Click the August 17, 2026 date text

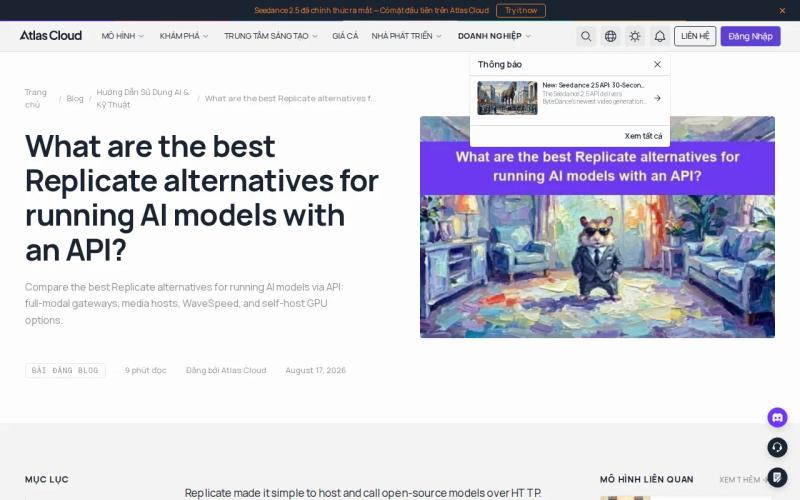click(315, 370)
